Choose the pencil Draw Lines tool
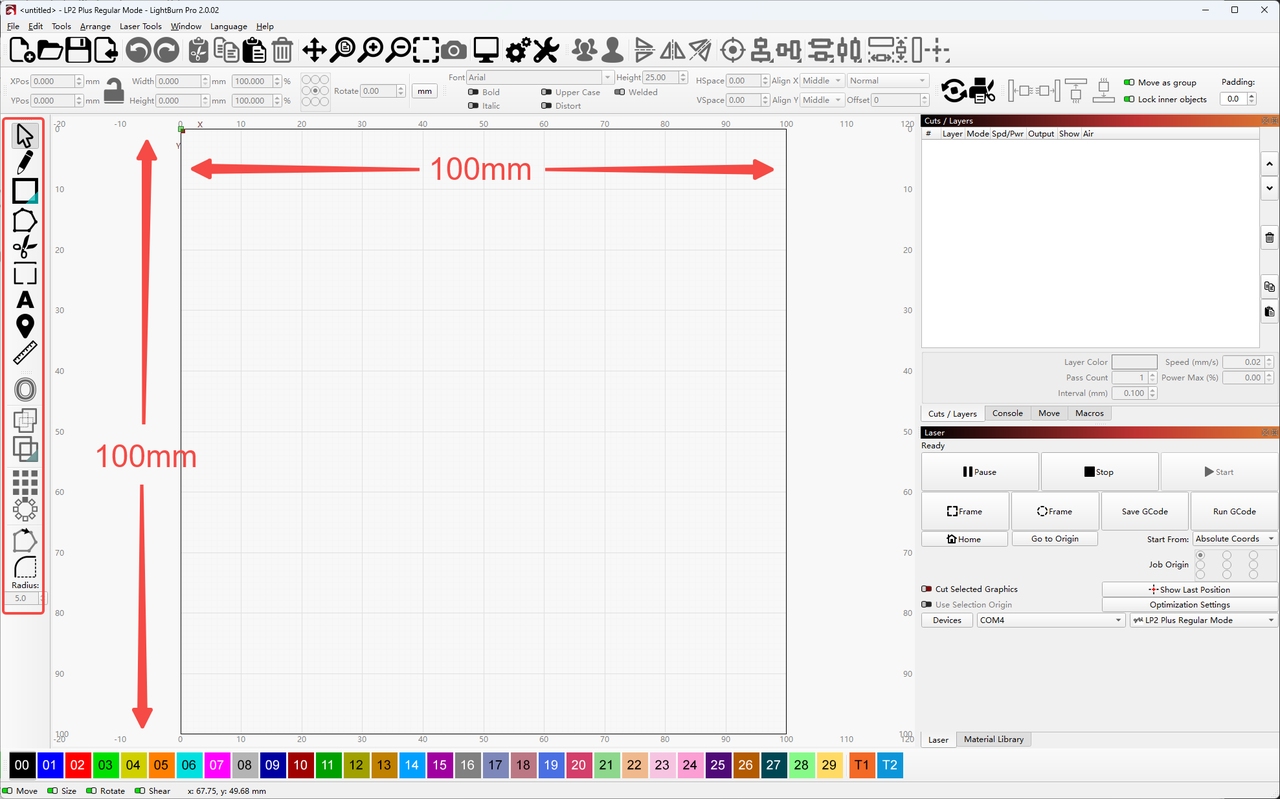Viewport: 1280px width, 799px height. 25,163
